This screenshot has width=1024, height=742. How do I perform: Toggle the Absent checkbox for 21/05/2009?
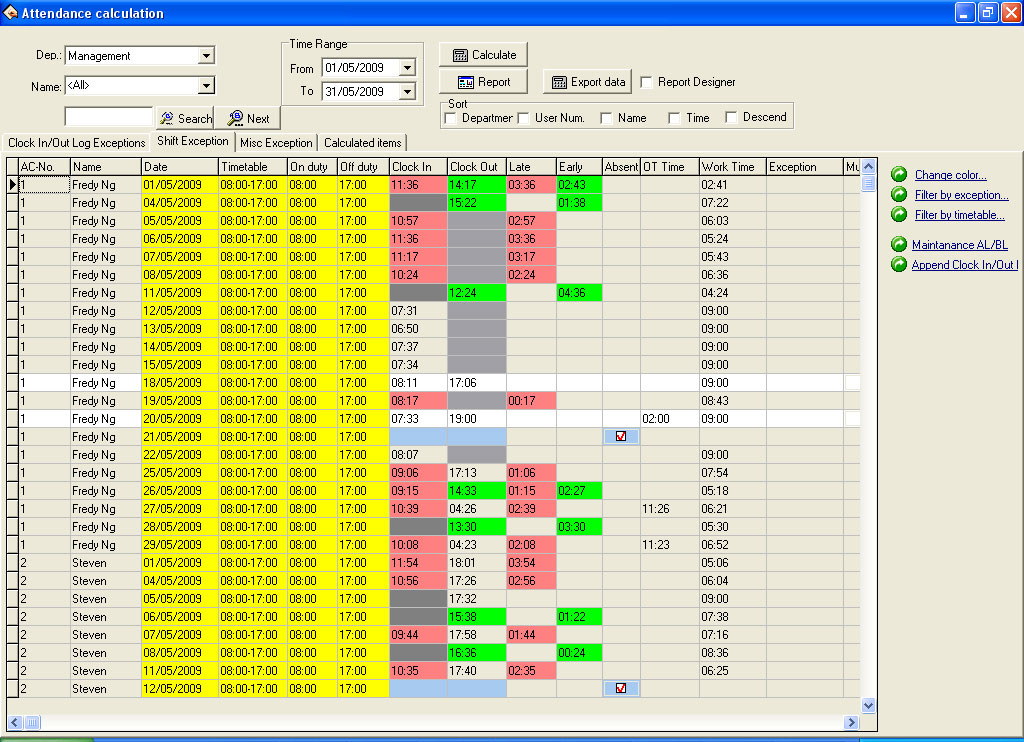point(621,437)
